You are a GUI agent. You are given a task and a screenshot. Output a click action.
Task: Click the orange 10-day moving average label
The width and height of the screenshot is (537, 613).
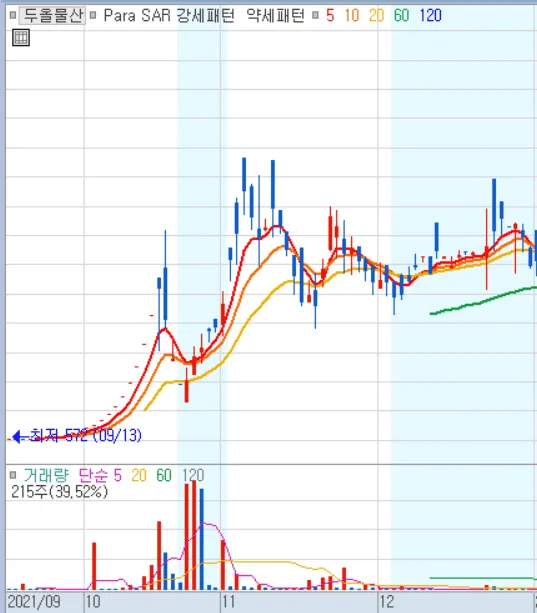pyautogui.click(x=352, y=16)
